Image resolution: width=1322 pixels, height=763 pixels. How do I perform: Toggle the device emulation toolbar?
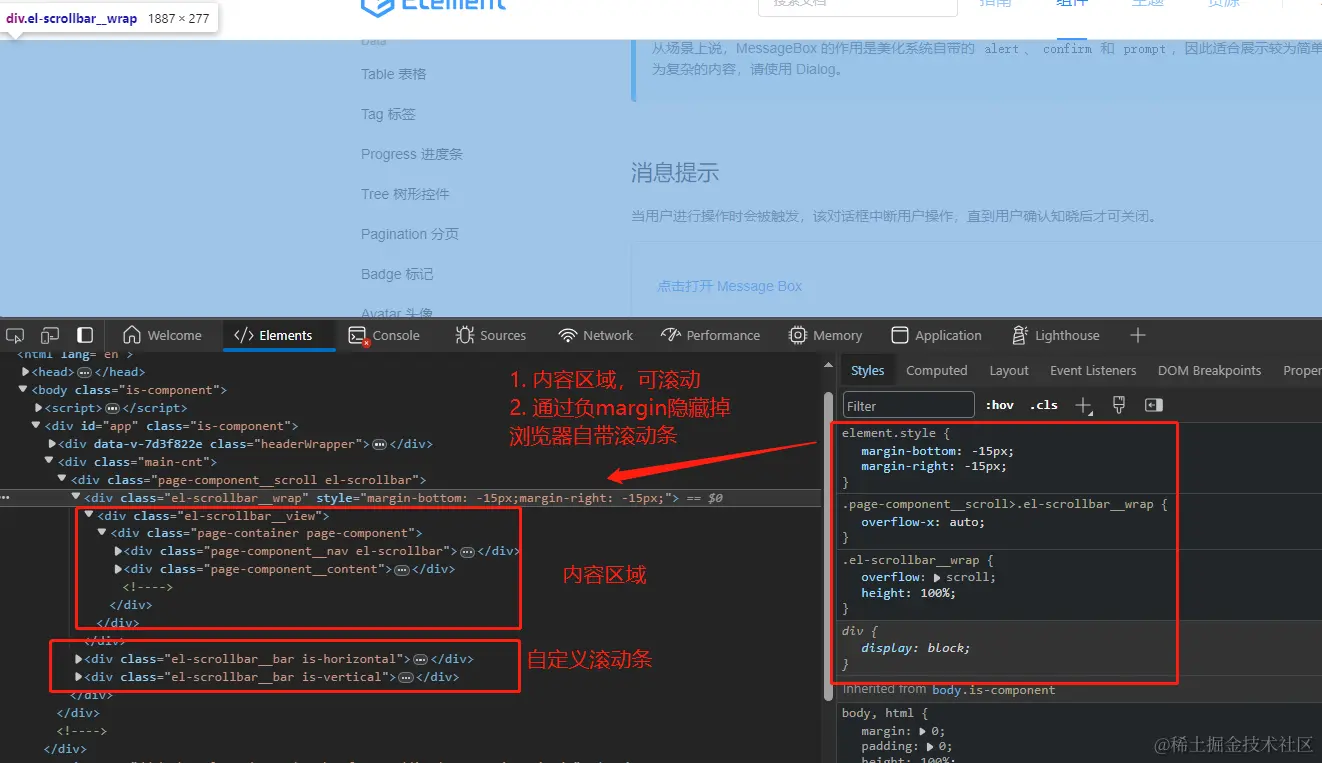tap(50, 335)
